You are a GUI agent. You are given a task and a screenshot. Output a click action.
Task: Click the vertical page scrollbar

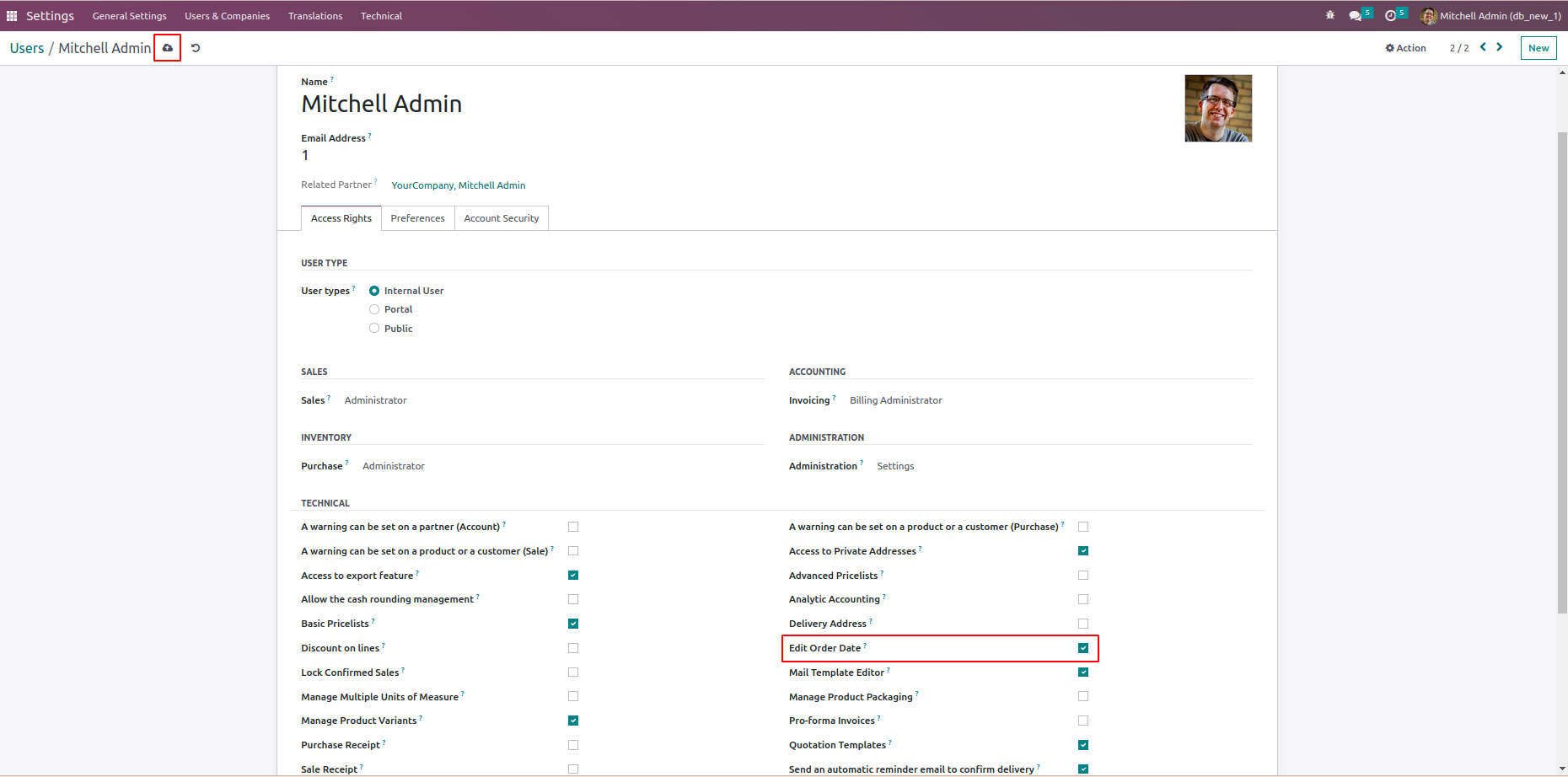(x=1562, y=371)
